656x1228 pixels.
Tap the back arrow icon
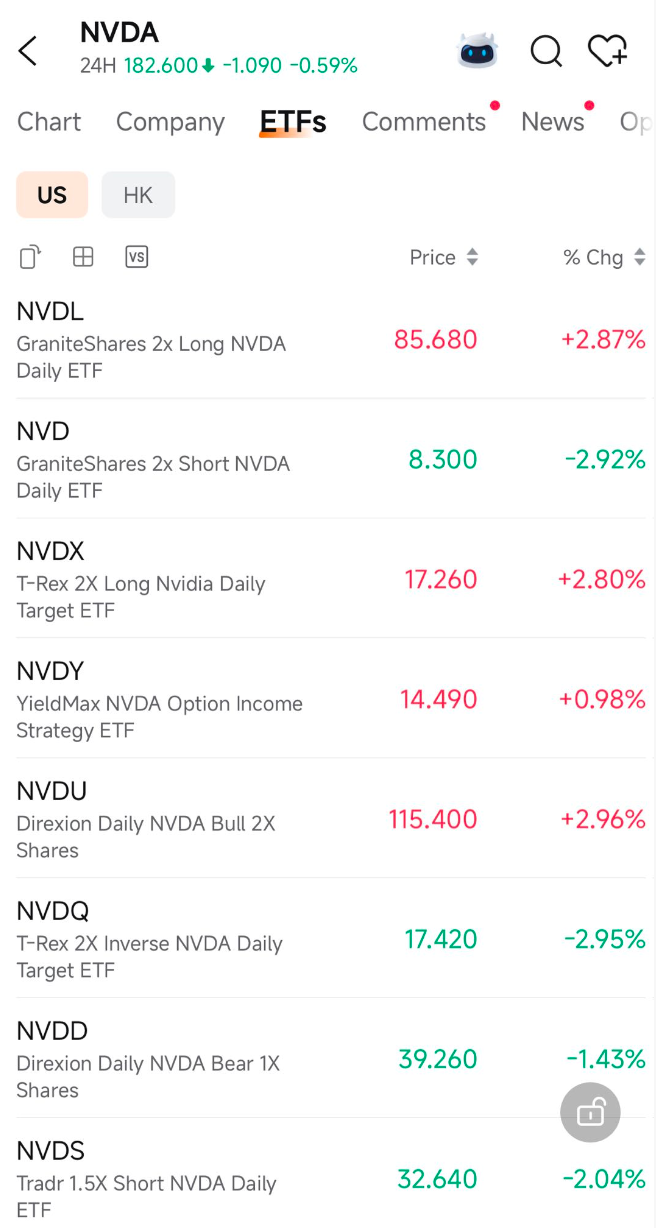[x=28, y=51]
